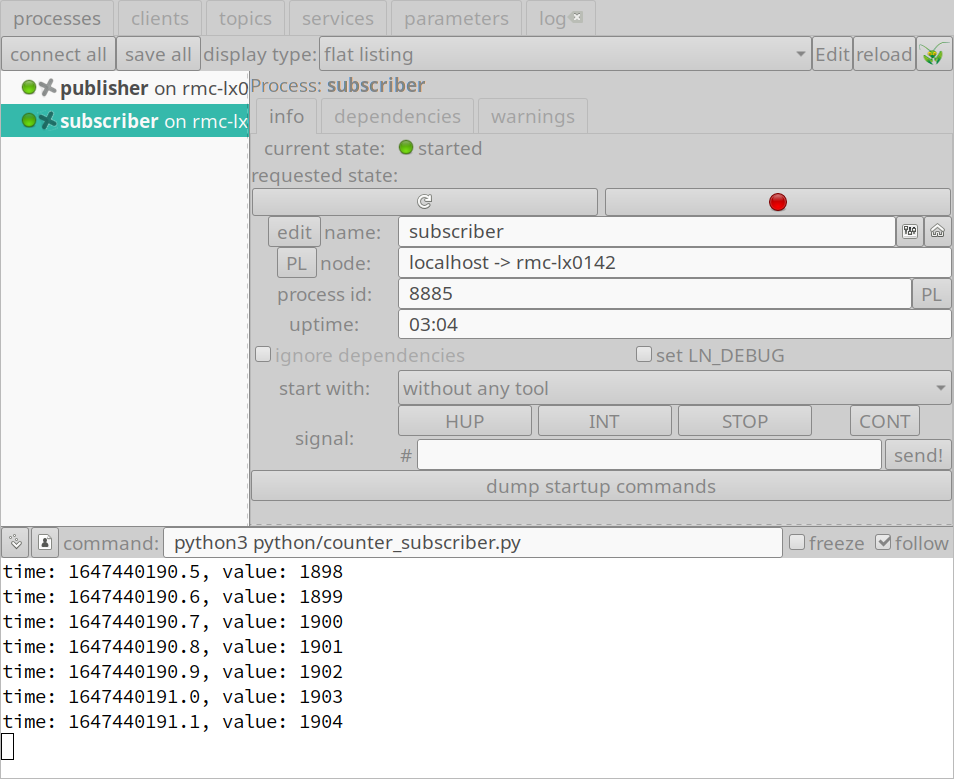This screenshot has width=954, height=779.
Task: Click the icon button at the left of command row
Action: pyautogui.click(x=16, y=542)
